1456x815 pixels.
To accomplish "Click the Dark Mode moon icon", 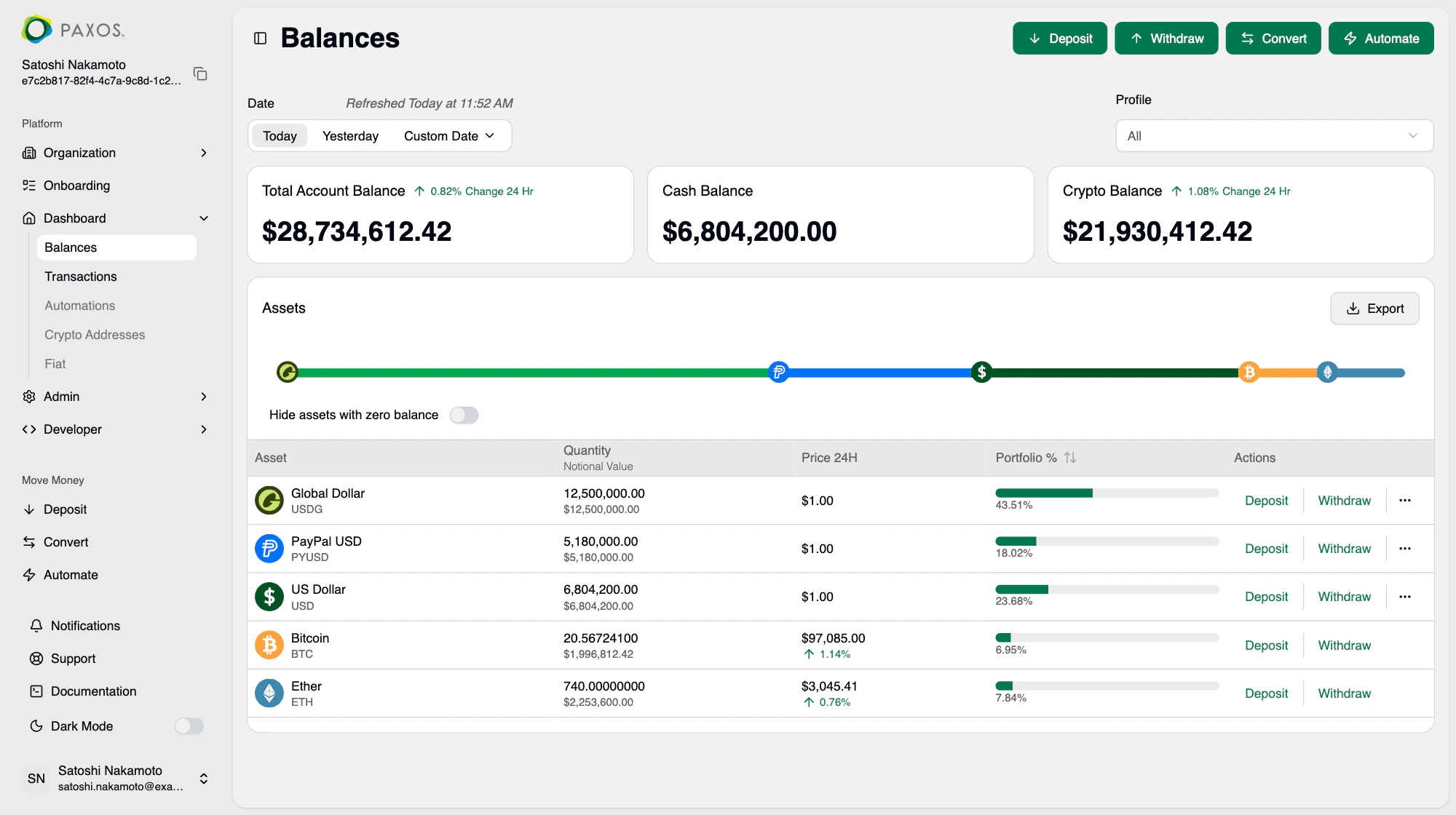I will (36, 726).
